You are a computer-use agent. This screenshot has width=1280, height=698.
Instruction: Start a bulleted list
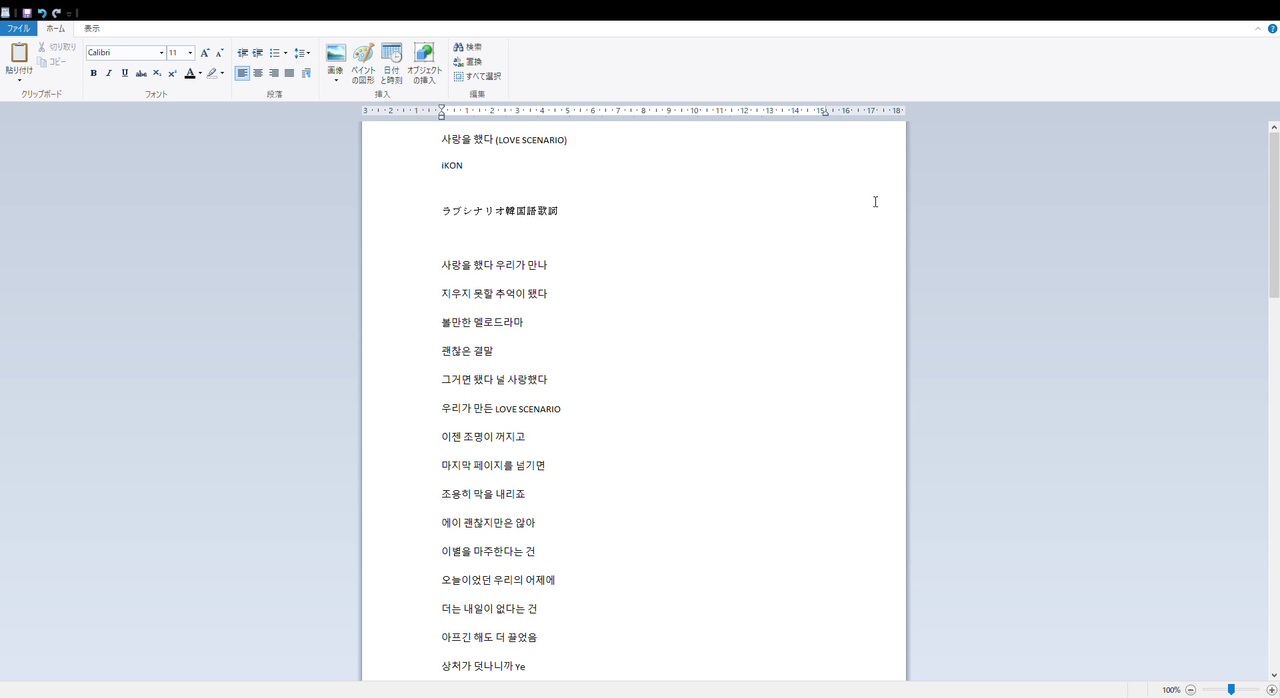coord(274,53)
